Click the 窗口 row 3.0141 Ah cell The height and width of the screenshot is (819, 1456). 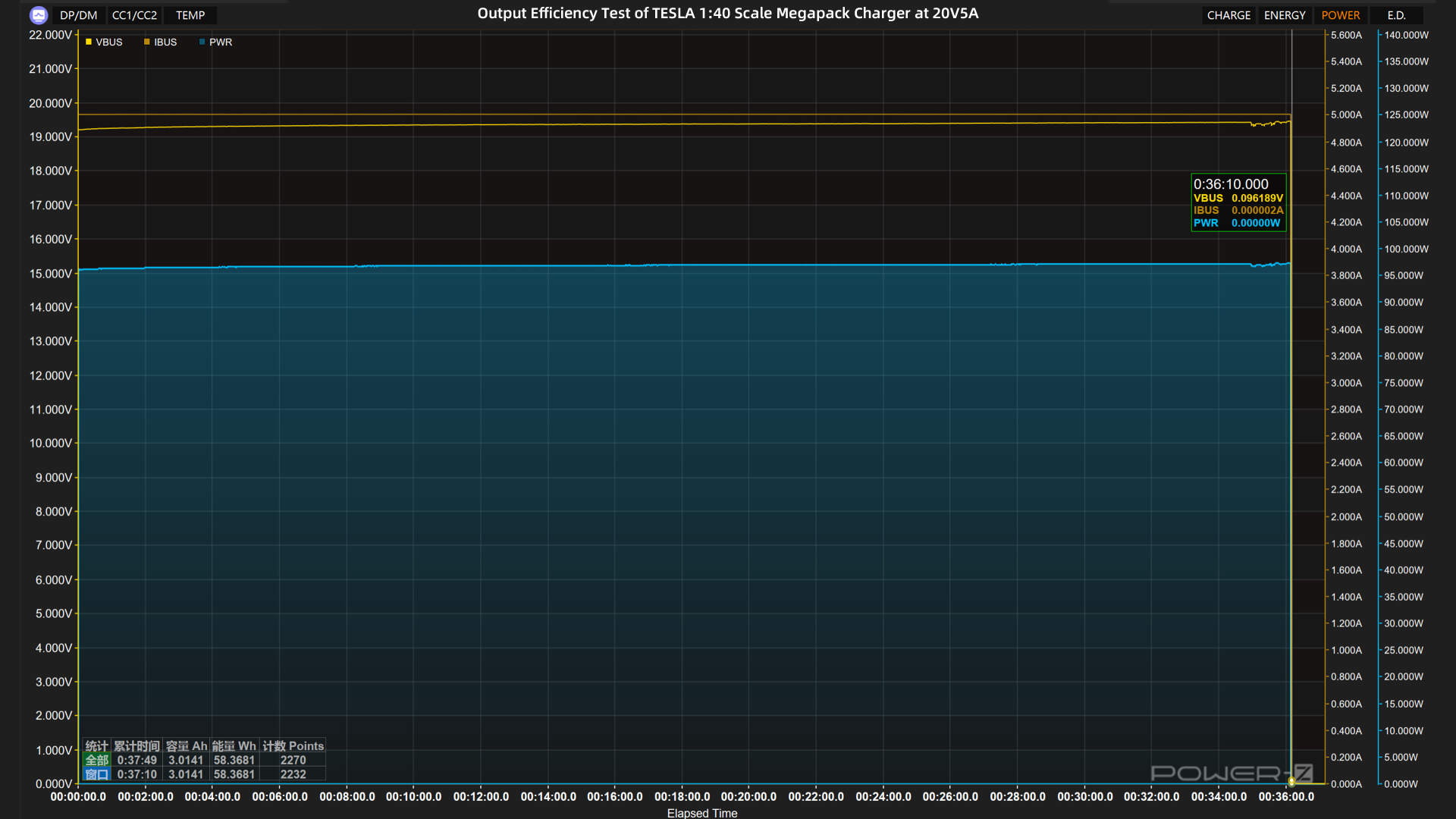click(x=186, y=774)
